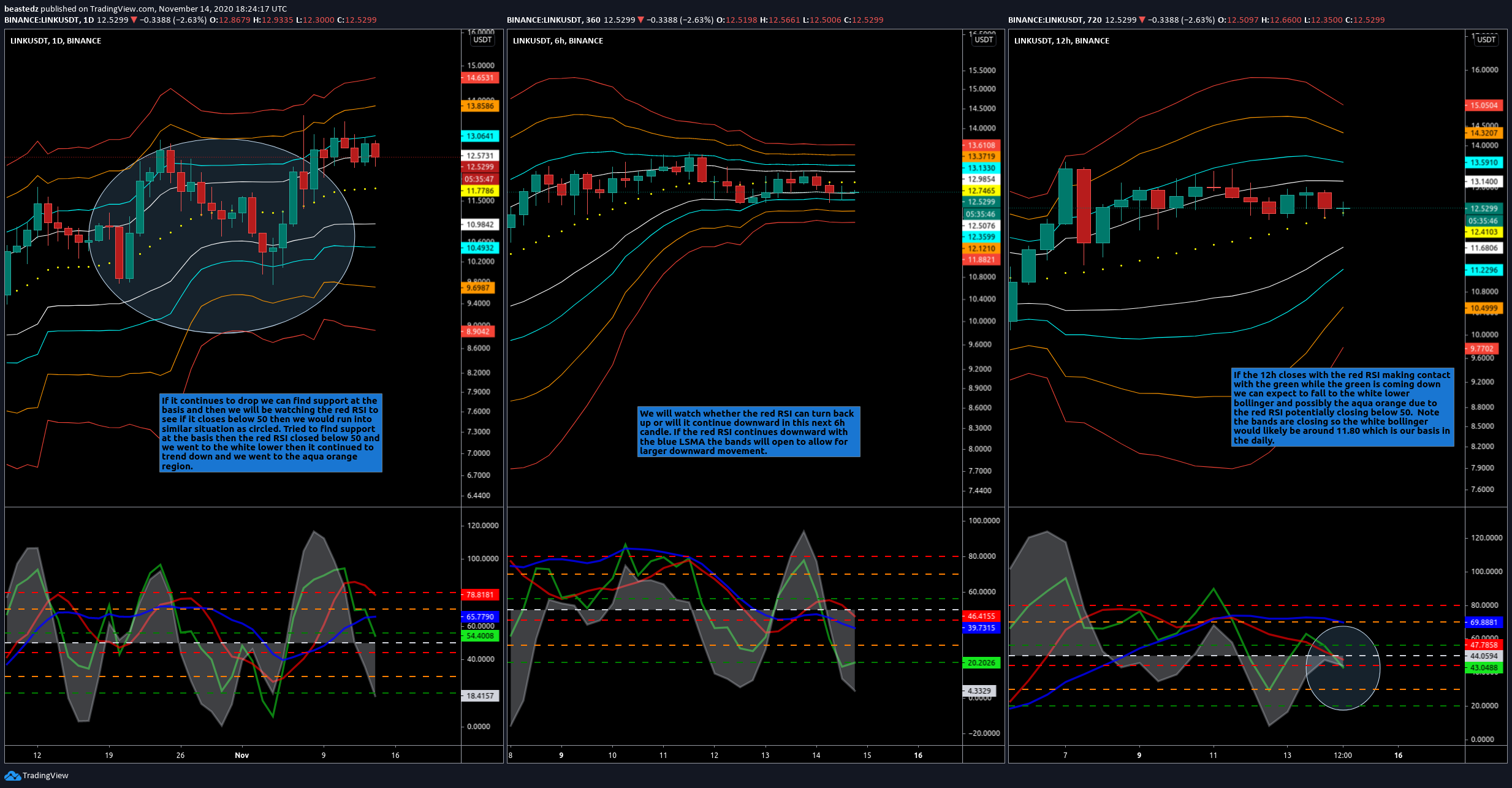Click the 12:00 marker on 12h time axis

1343,755
